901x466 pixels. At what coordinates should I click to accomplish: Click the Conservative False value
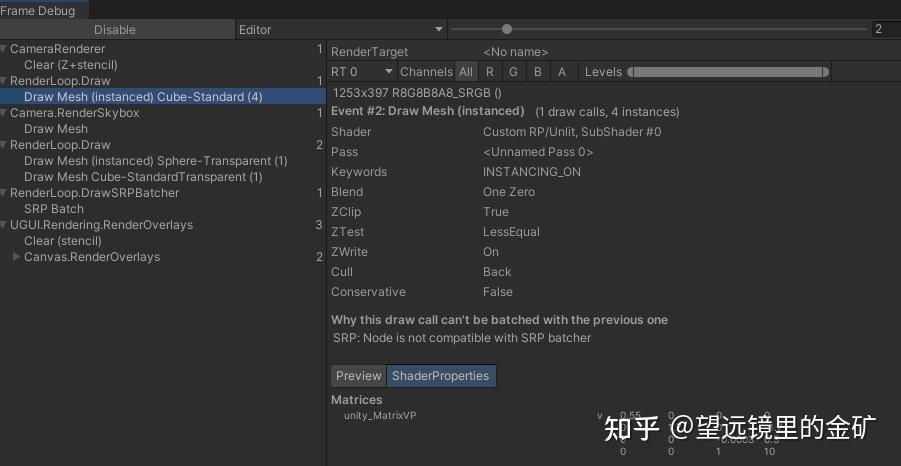498,292
